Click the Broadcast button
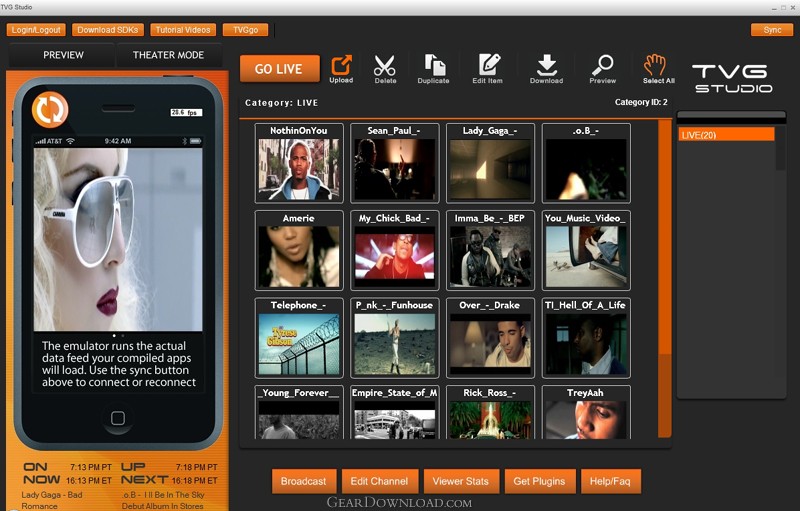The height and width of the screenshot is (511, 800). pyautogui.click(x=304, y=481)
